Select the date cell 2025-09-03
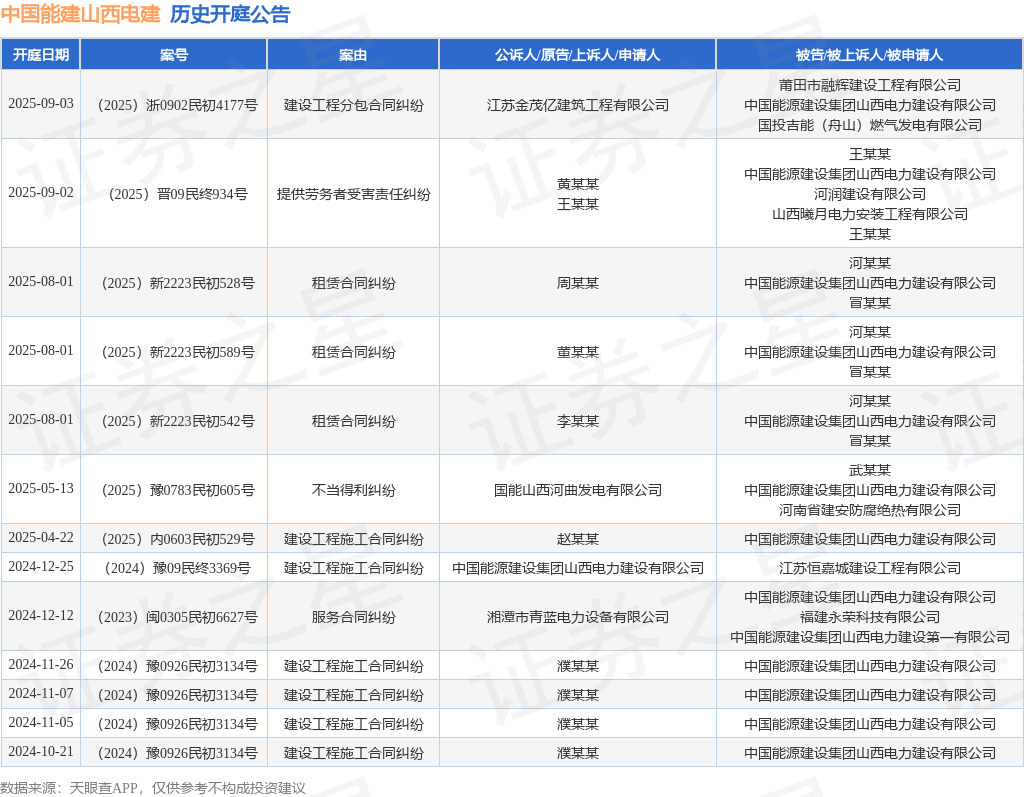Screen dimensions: 1024x797 pyautogui.click(x=40, y=104)
